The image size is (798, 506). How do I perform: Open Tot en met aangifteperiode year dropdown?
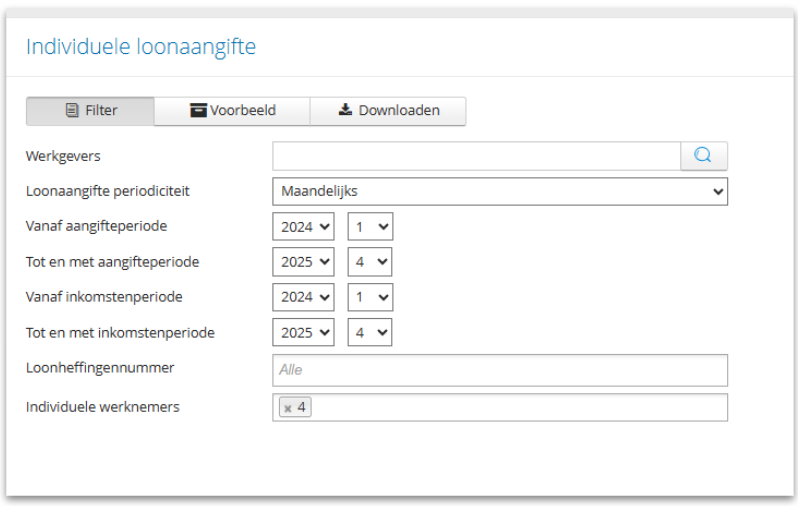pyautogui.click(x=305, y=262)
